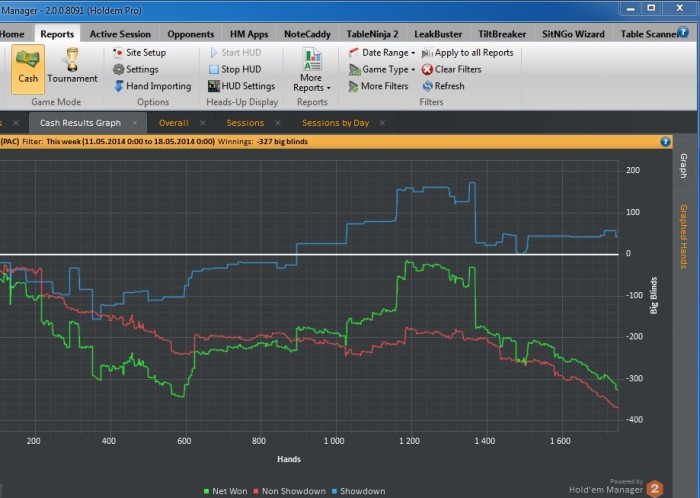Click blue help icon in ribbon corner
Image resolution: width=700 pixels, height=498 pixels.
683,32
